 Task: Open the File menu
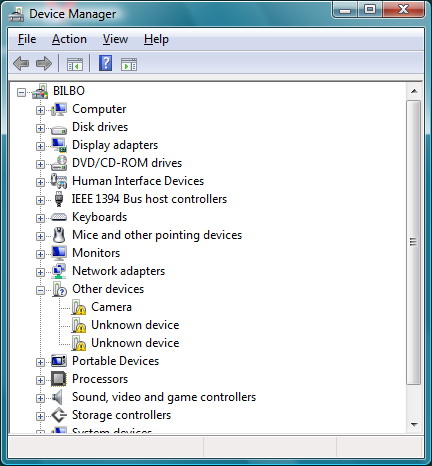[27, 39]
